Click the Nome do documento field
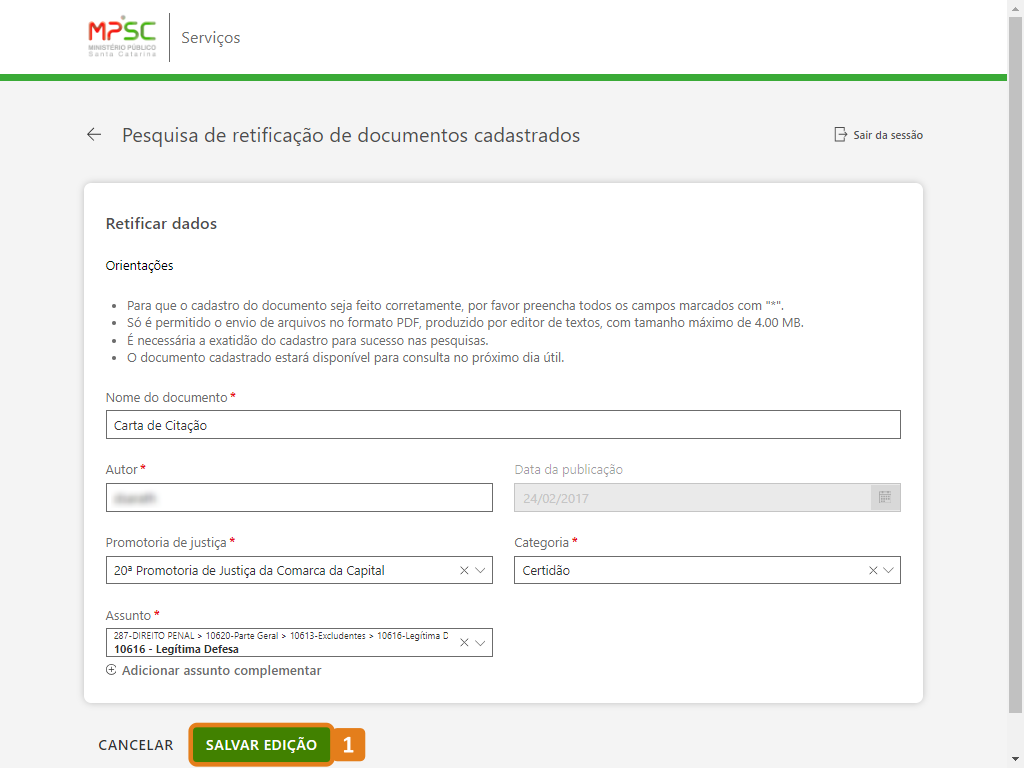The width and height of the screenshot is (1024, 768). tap(502, 425)
